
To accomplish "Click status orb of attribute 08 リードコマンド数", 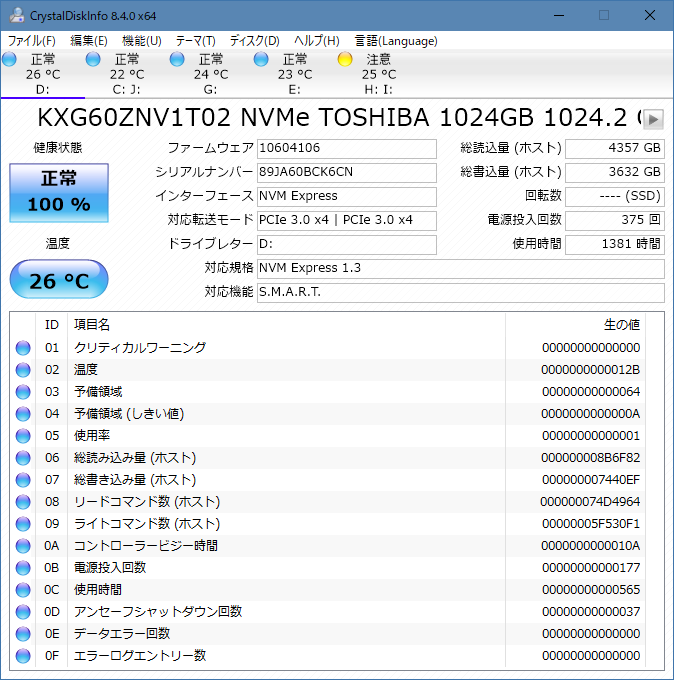I will [x=23, y=502].
